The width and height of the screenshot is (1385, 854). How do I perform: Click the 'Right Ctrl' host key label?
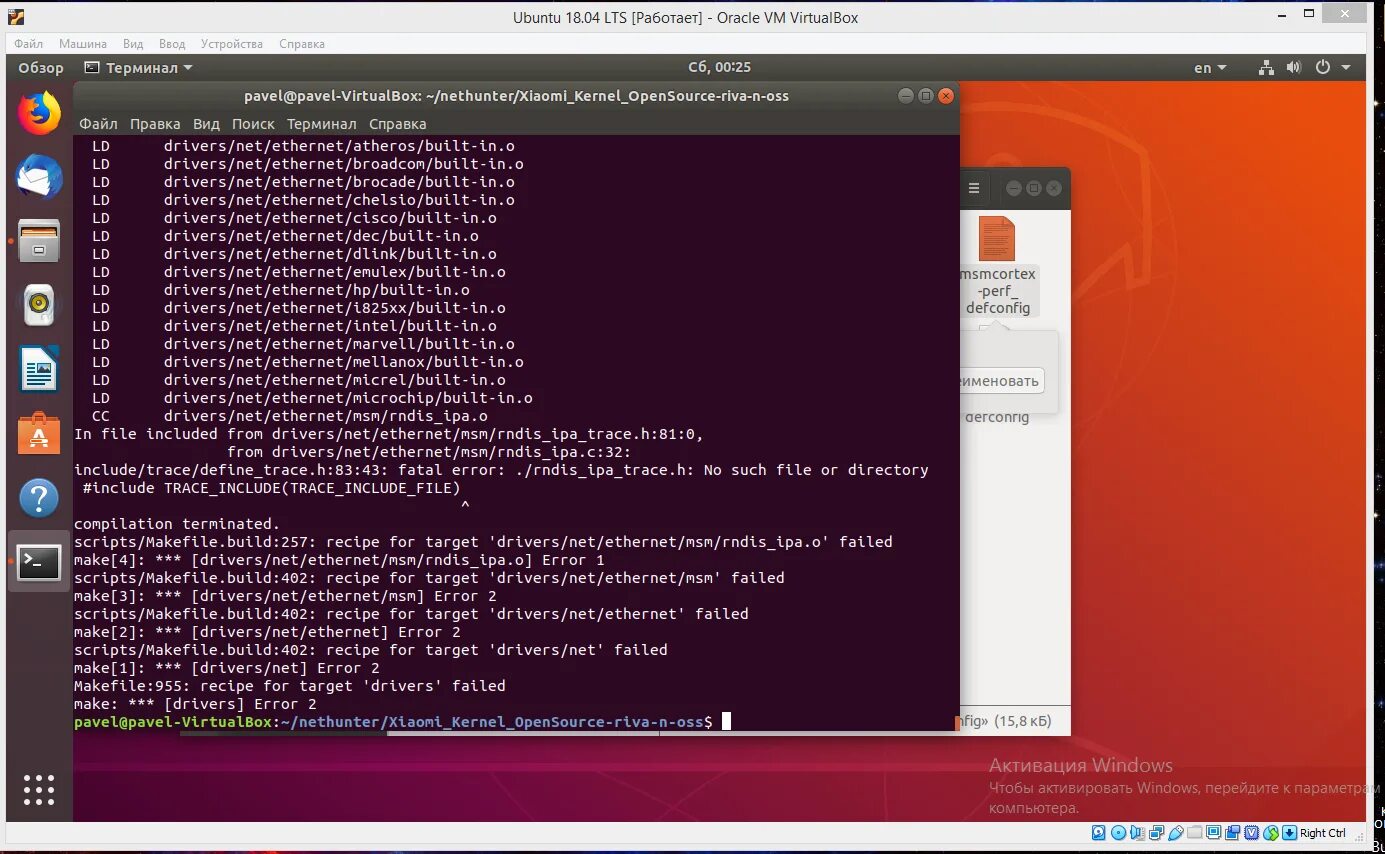point(1323,833)
